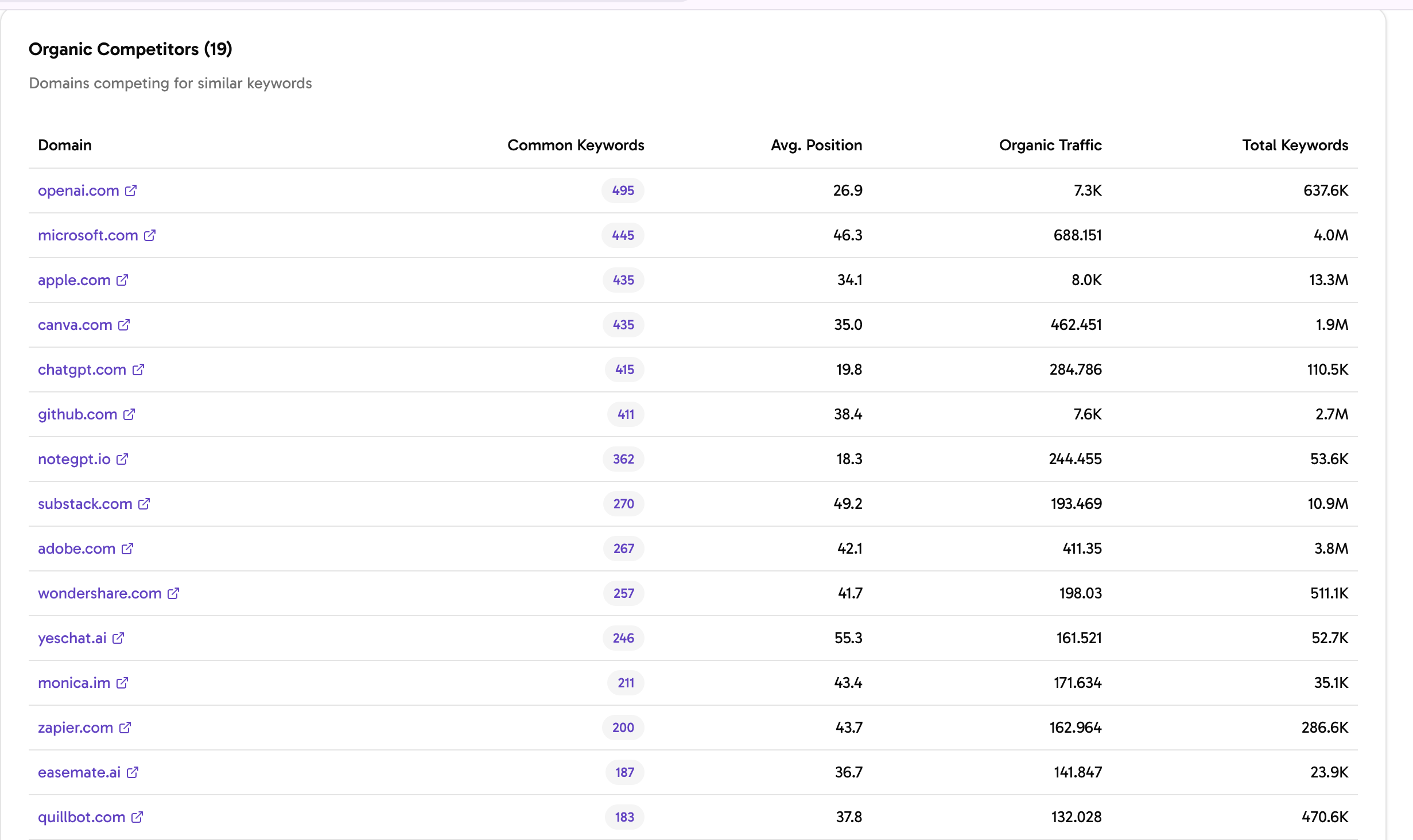Click the Organic Traffic column header

[1050, 145]
